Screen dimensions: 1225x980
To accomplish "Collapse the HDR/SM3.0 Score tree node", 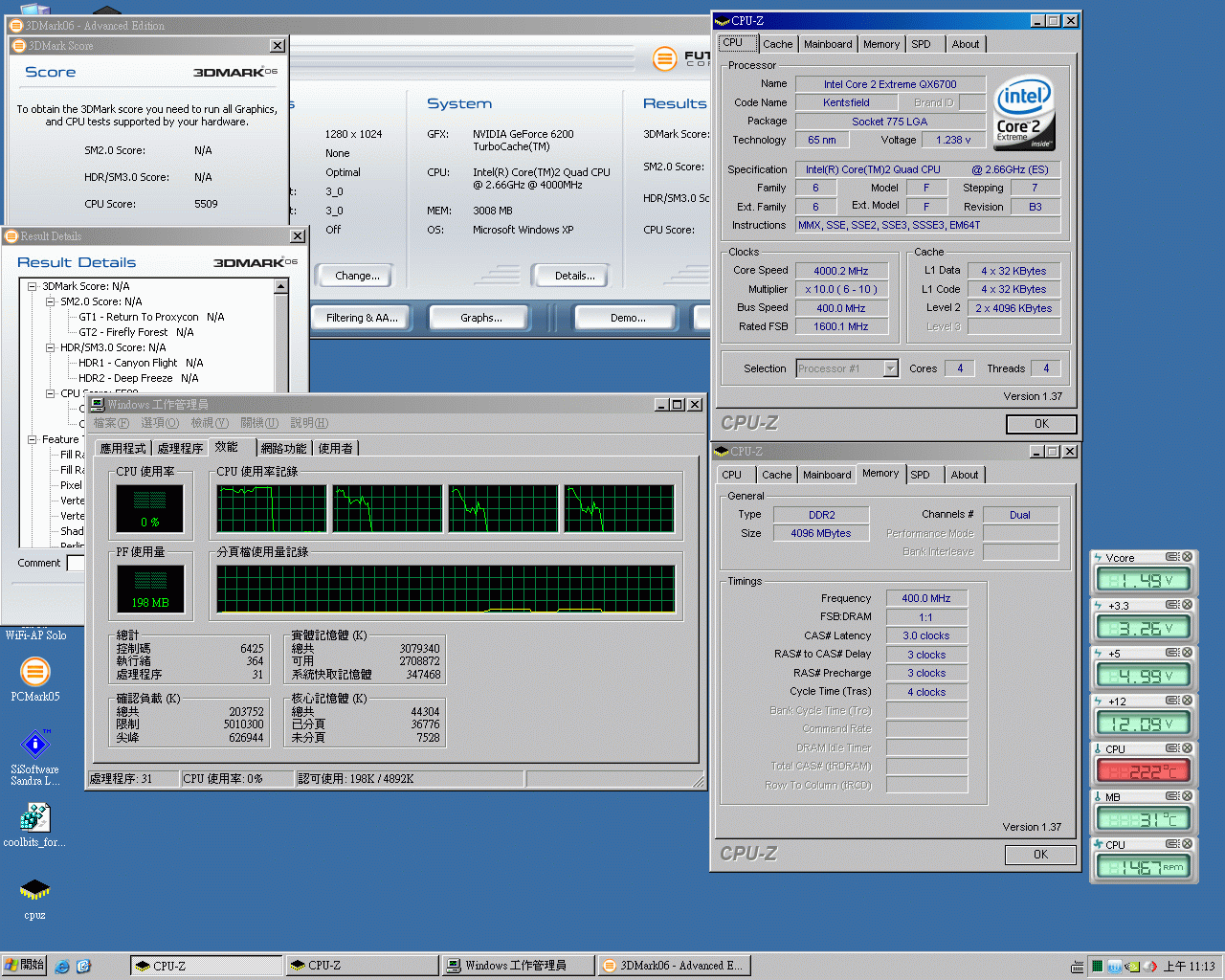I will pos(51,347).
